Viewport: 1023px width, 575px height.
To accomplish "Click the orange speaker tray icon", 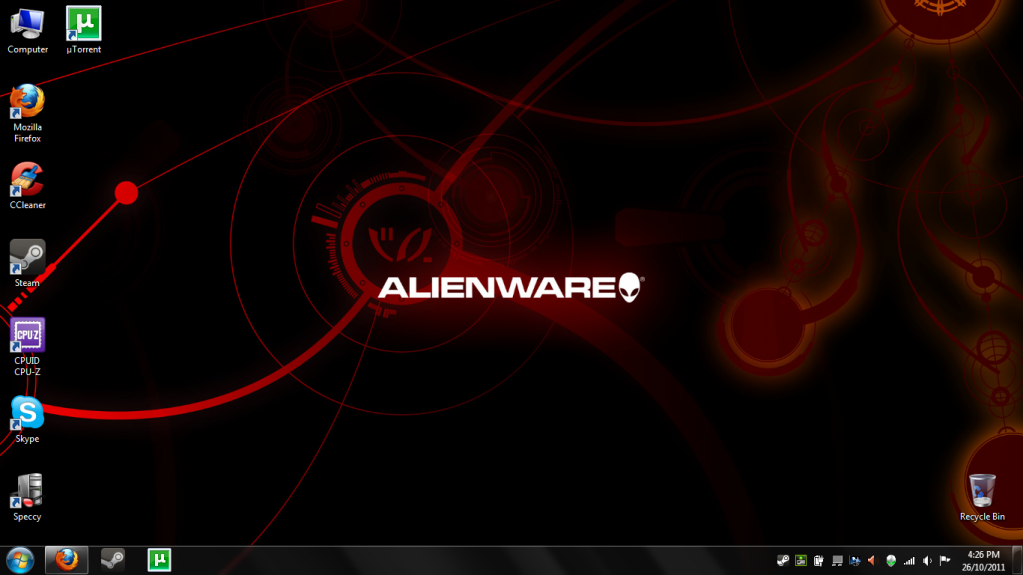I will 872,561.
